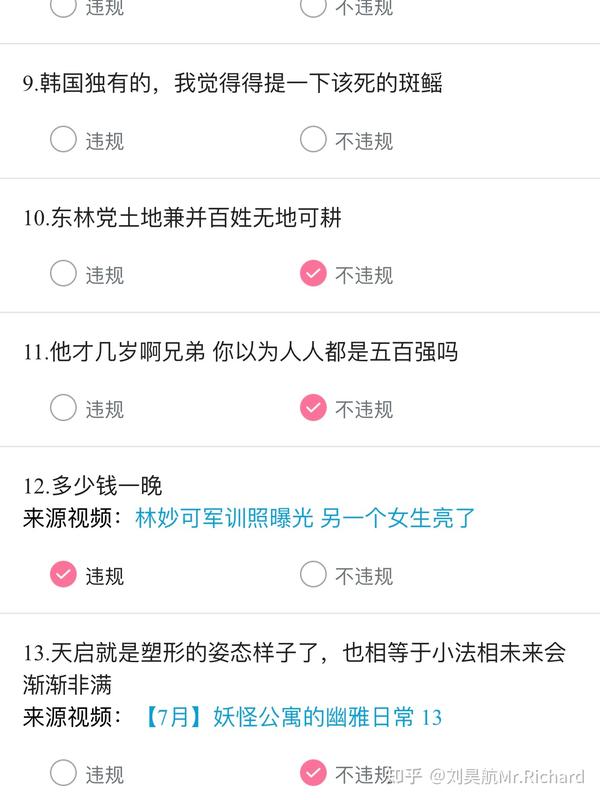This screenshot has width=600, height=800.
Task: Open source video link 林妙可军训照曝光
Action: point(305,518)
